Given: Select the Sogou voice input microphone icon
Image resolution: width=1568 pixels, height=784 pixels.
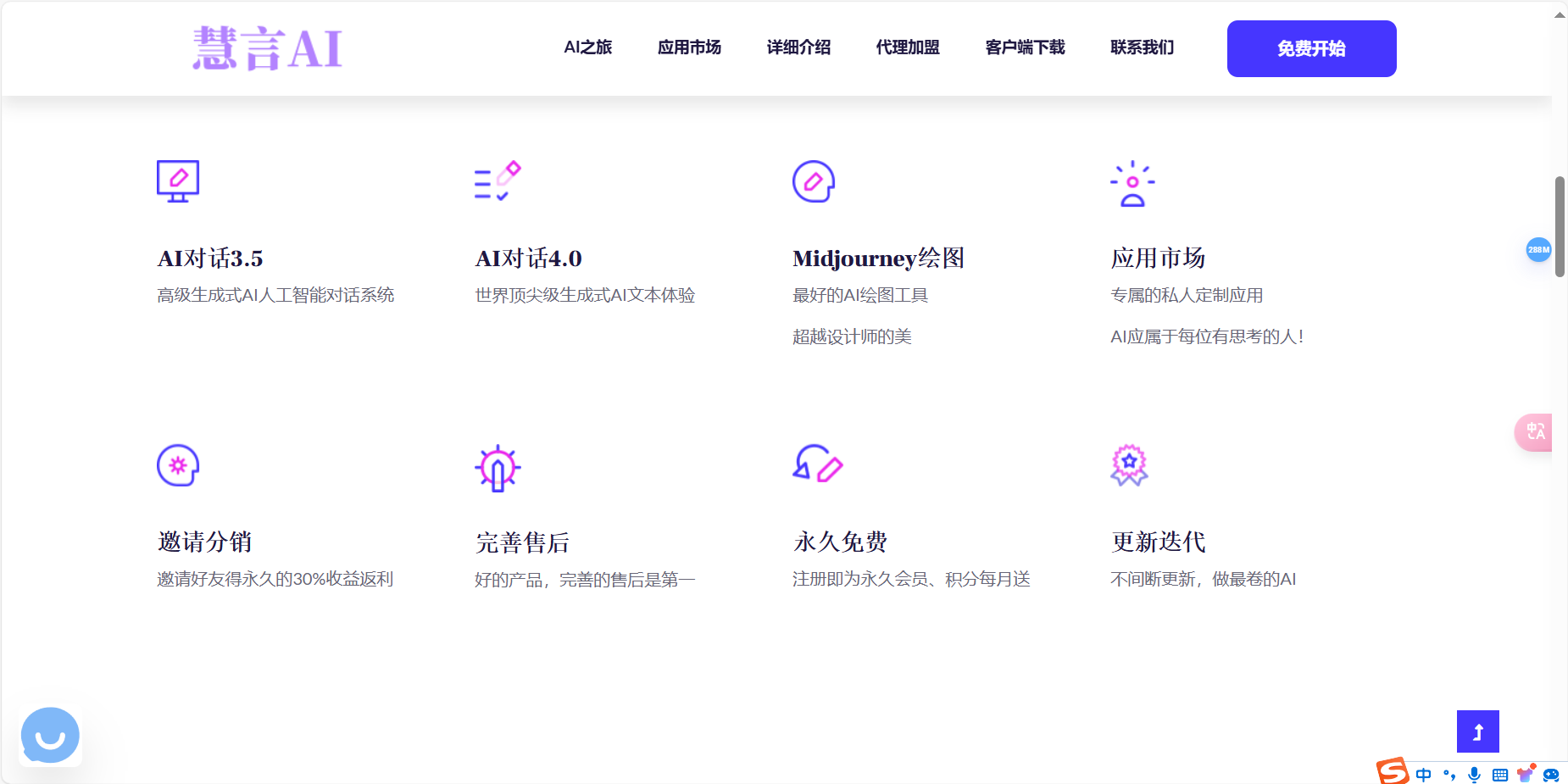Looking at the screenshot, I should click(x=1475, y=774).
